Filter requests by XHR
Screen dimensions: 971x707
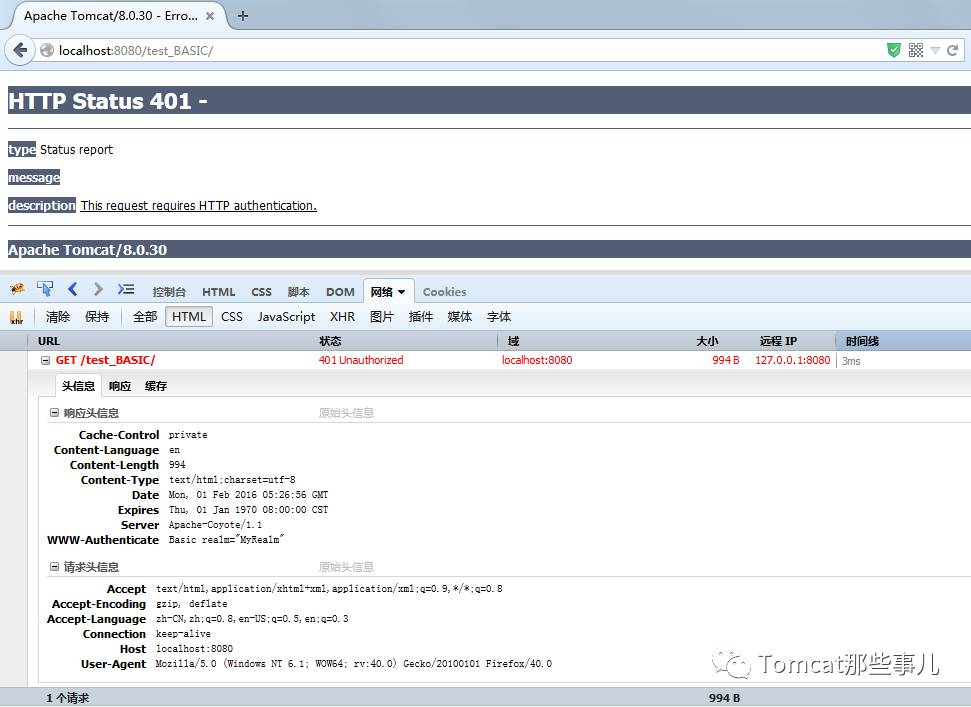pyautogui.click(x=342, y=317)
